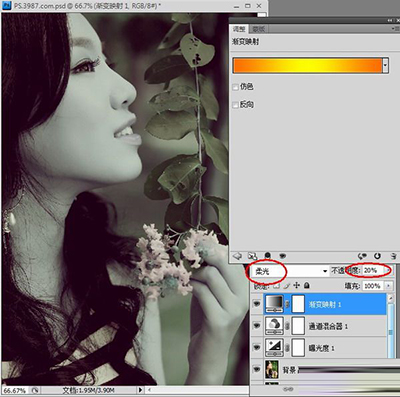Select the 通道混合器 1 layer name
400x397 pixels.
328,326
